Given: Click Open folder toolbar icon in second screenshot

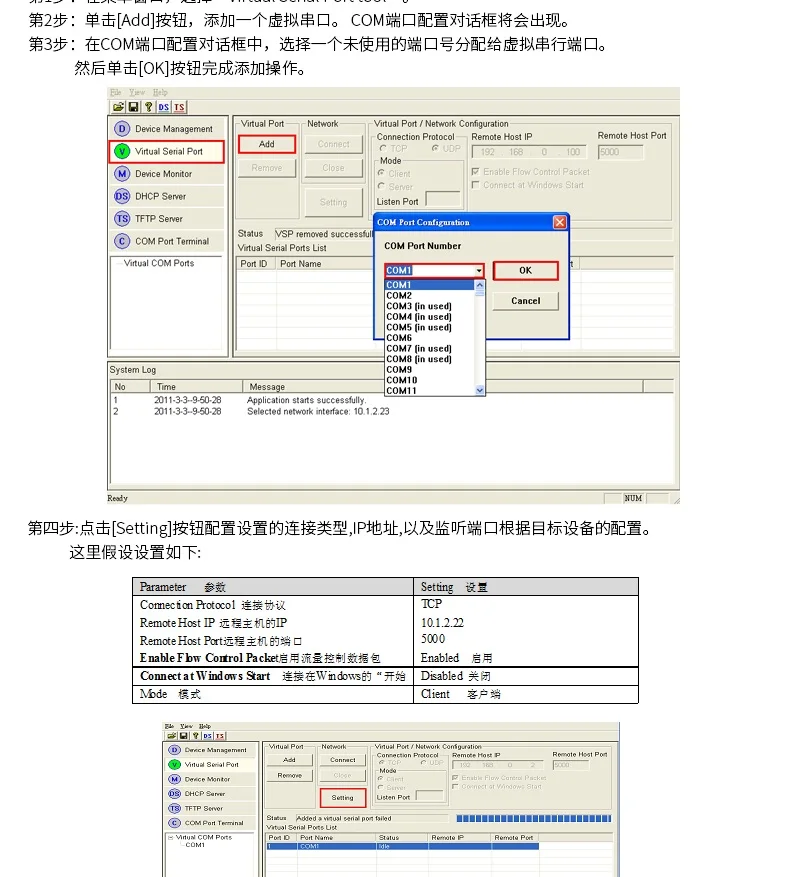Looking at the screenshot, I should (172, 736).
